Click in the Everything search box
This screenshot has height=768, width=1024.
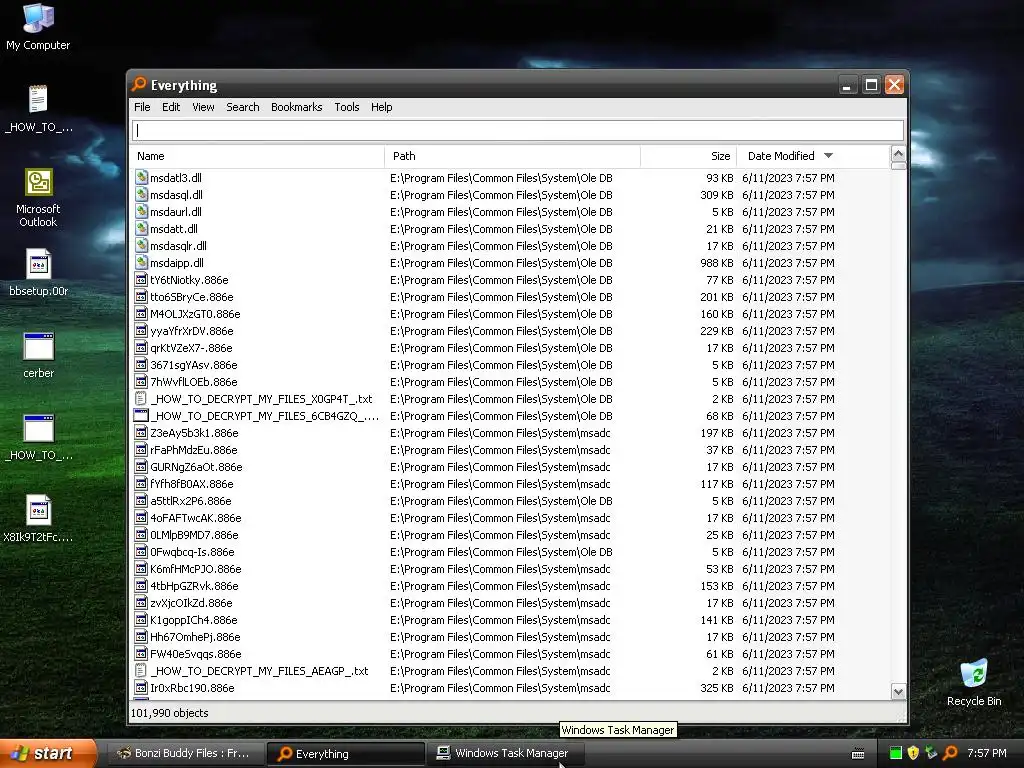coord(518,130)
